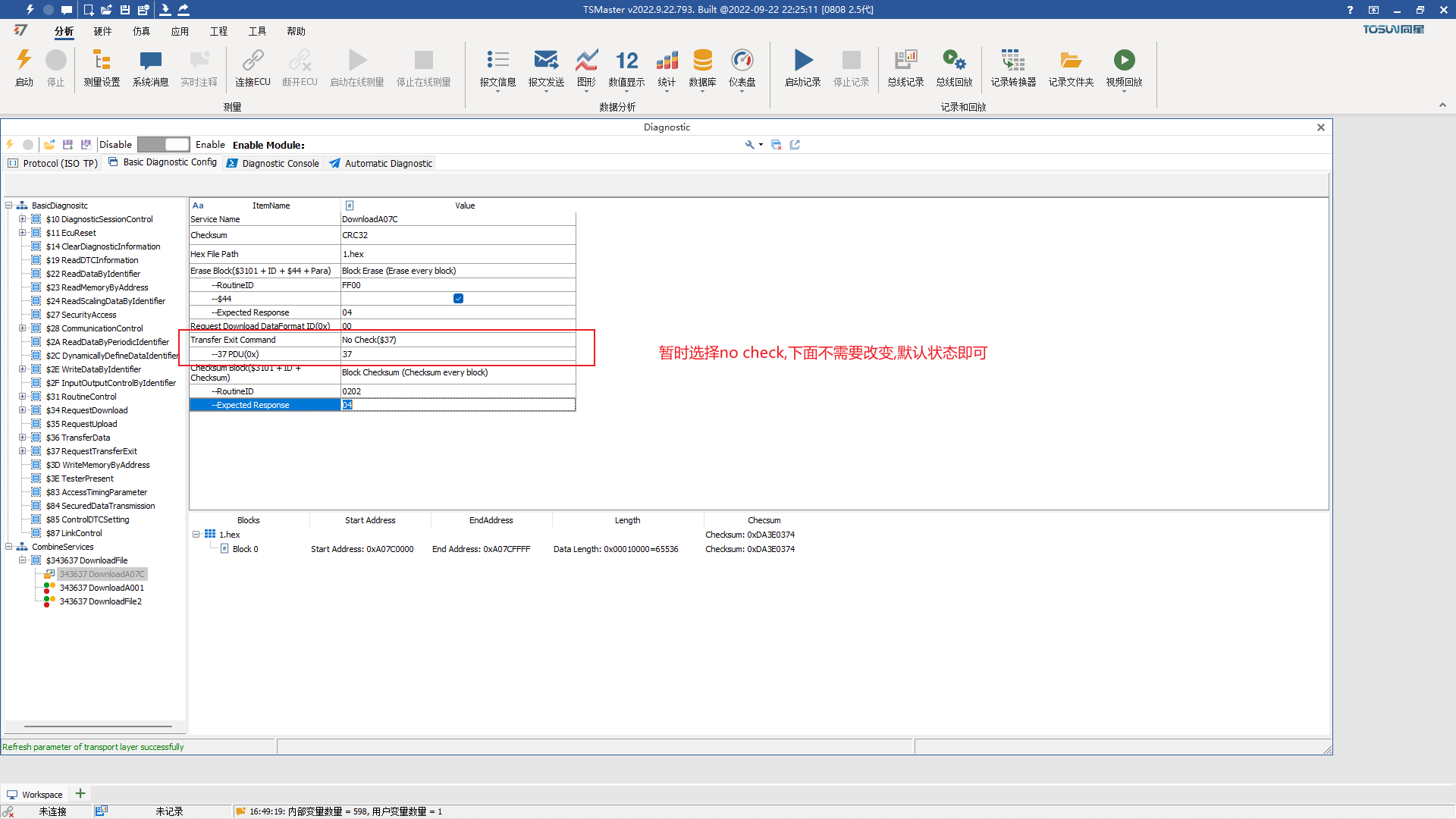Expand $28 CommunicationControl node
Image resolution: width=1456 pixels, height=819 pixels.
click(x=22, y=328)
